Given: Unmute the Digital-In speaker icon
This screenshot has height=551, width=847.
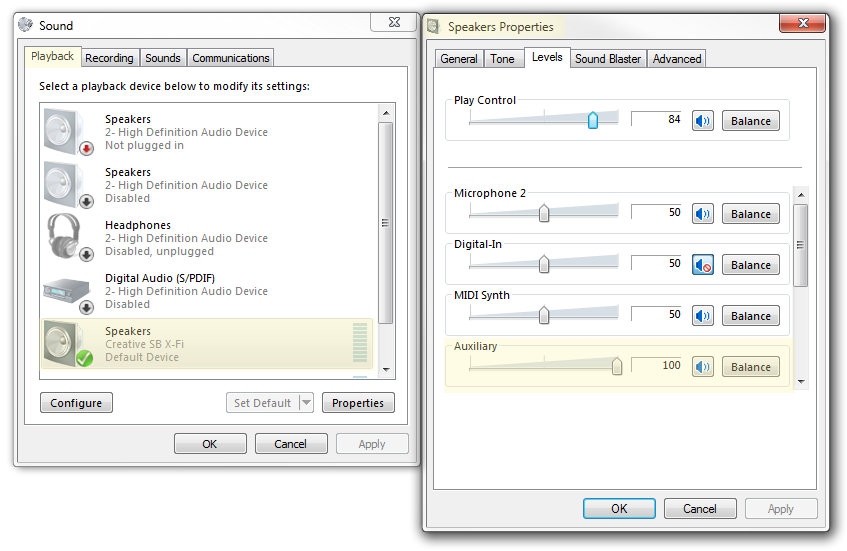Looking at the screenshot, I should [702, 265].
